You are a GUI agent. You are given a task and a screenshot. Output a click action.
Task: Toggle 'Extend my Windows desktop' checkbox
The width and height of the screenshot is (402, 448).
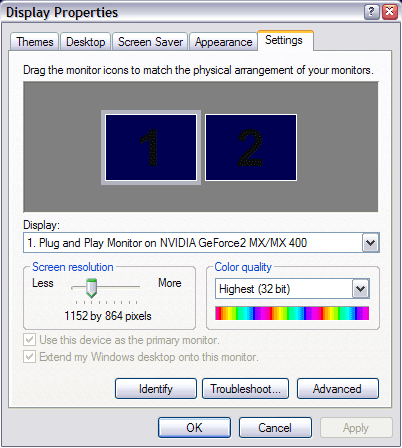29,357
